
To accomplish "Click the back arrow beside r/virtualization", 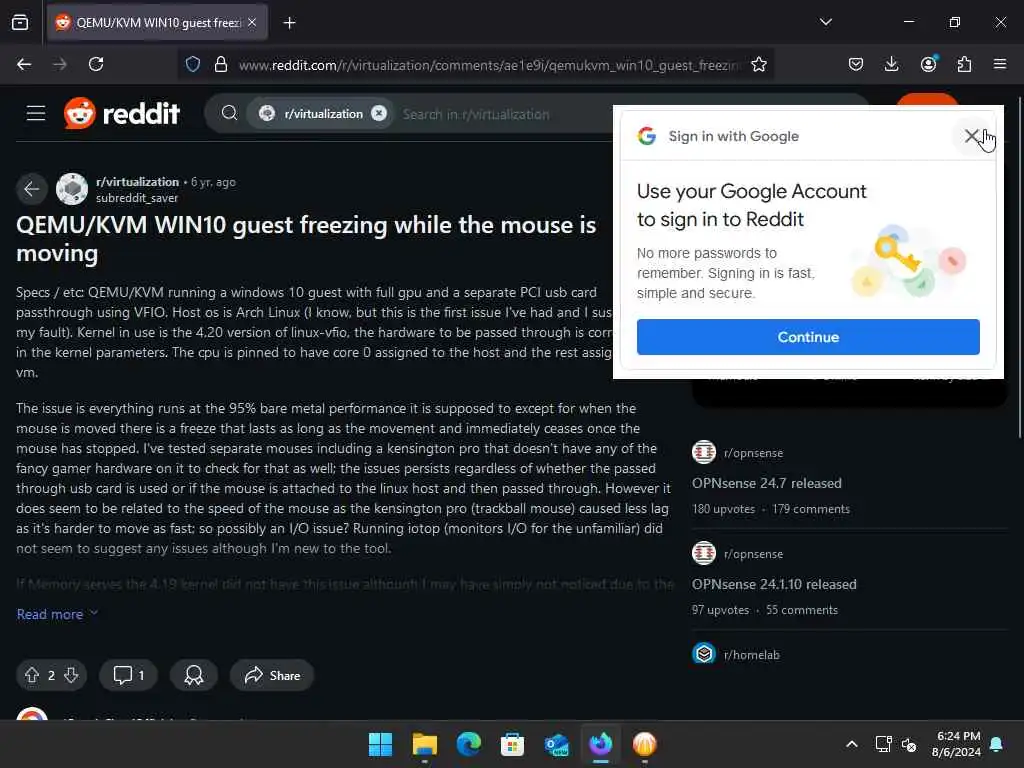I will tap(31, 189).
